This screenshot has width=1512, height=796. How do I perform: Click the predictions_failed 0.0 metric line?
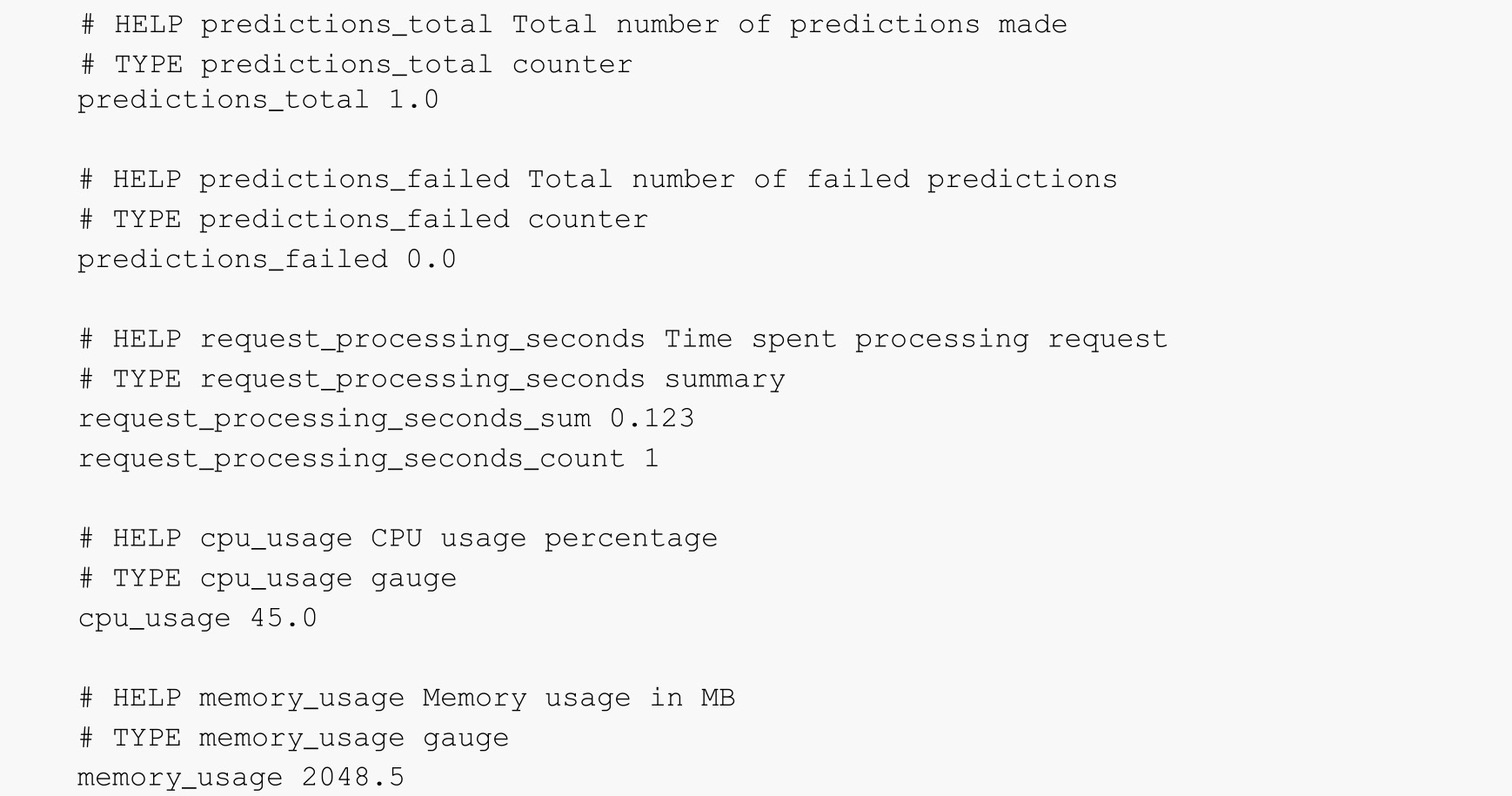pos(267,260)
